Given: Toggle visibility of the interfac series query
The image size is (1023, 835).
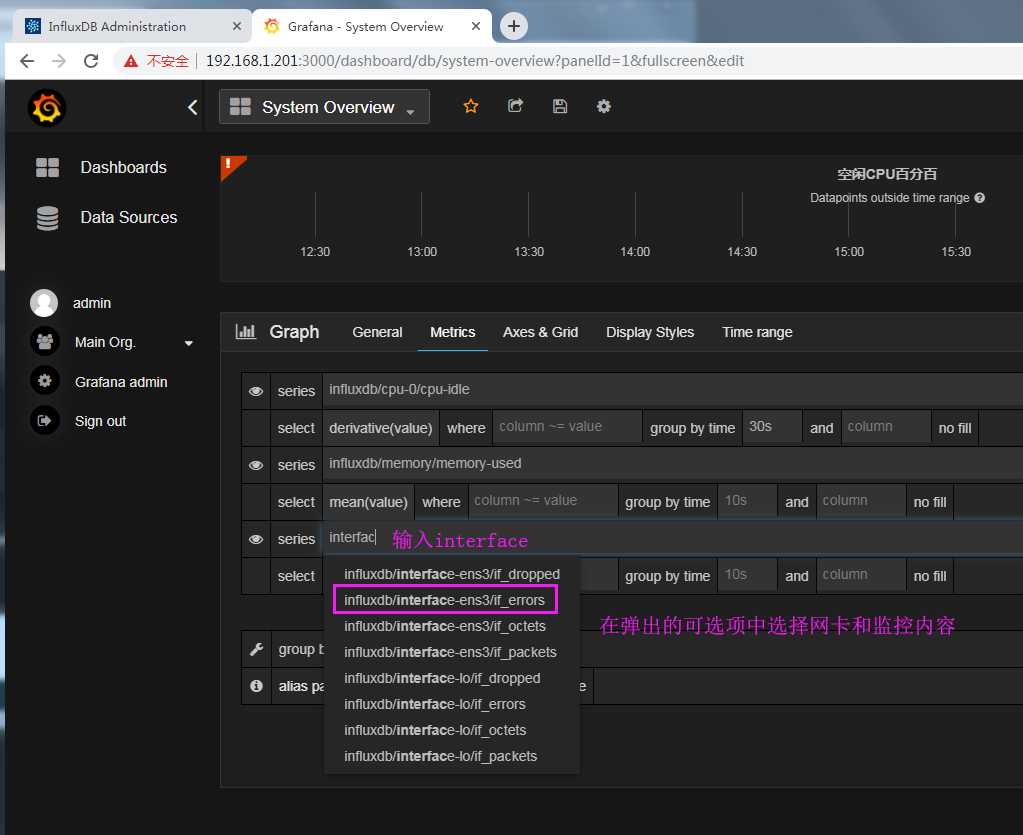Looking at the screenshot, I should click(256, 539).
